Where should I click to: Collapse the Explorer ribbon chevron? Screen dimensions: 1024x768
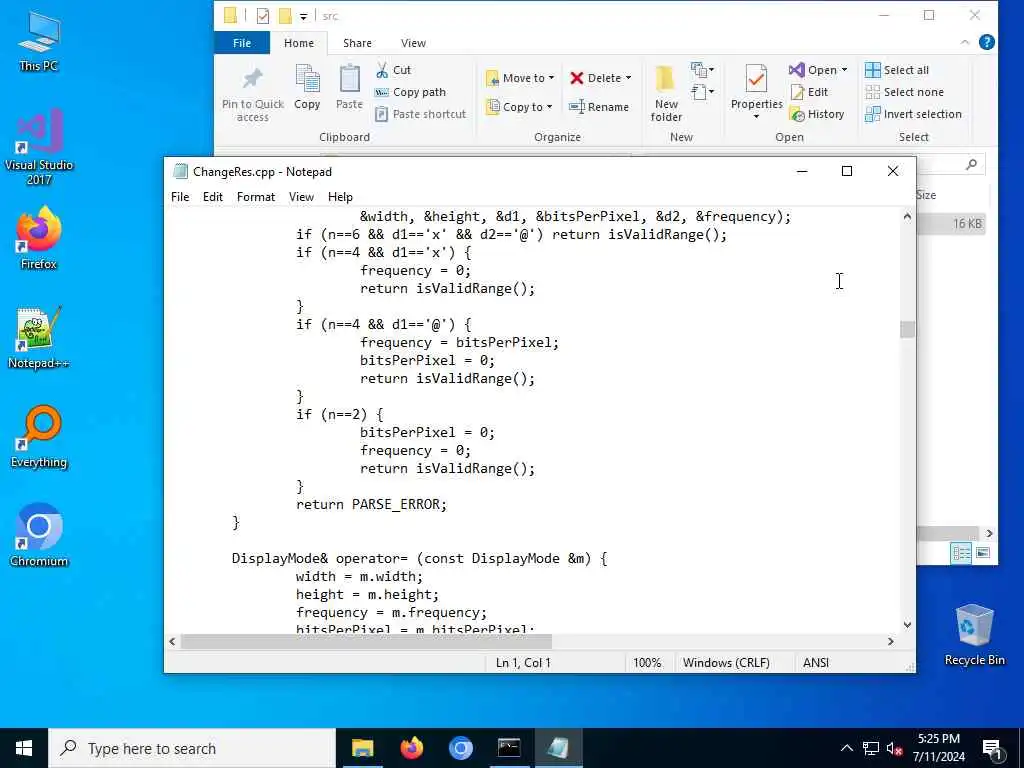pos(965,42)
